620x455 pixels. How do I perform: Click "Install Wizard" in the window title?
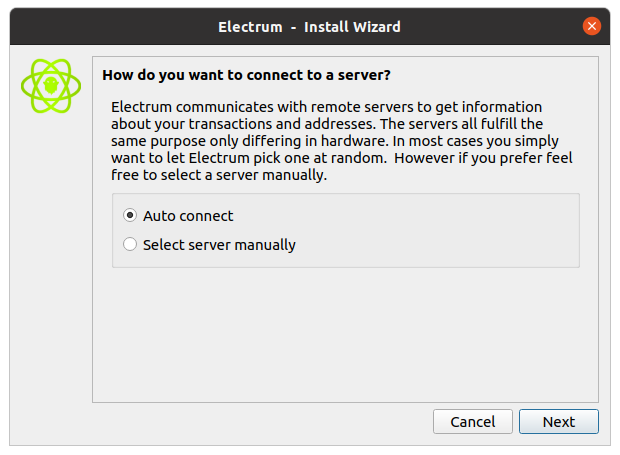[x=353, y=26]
